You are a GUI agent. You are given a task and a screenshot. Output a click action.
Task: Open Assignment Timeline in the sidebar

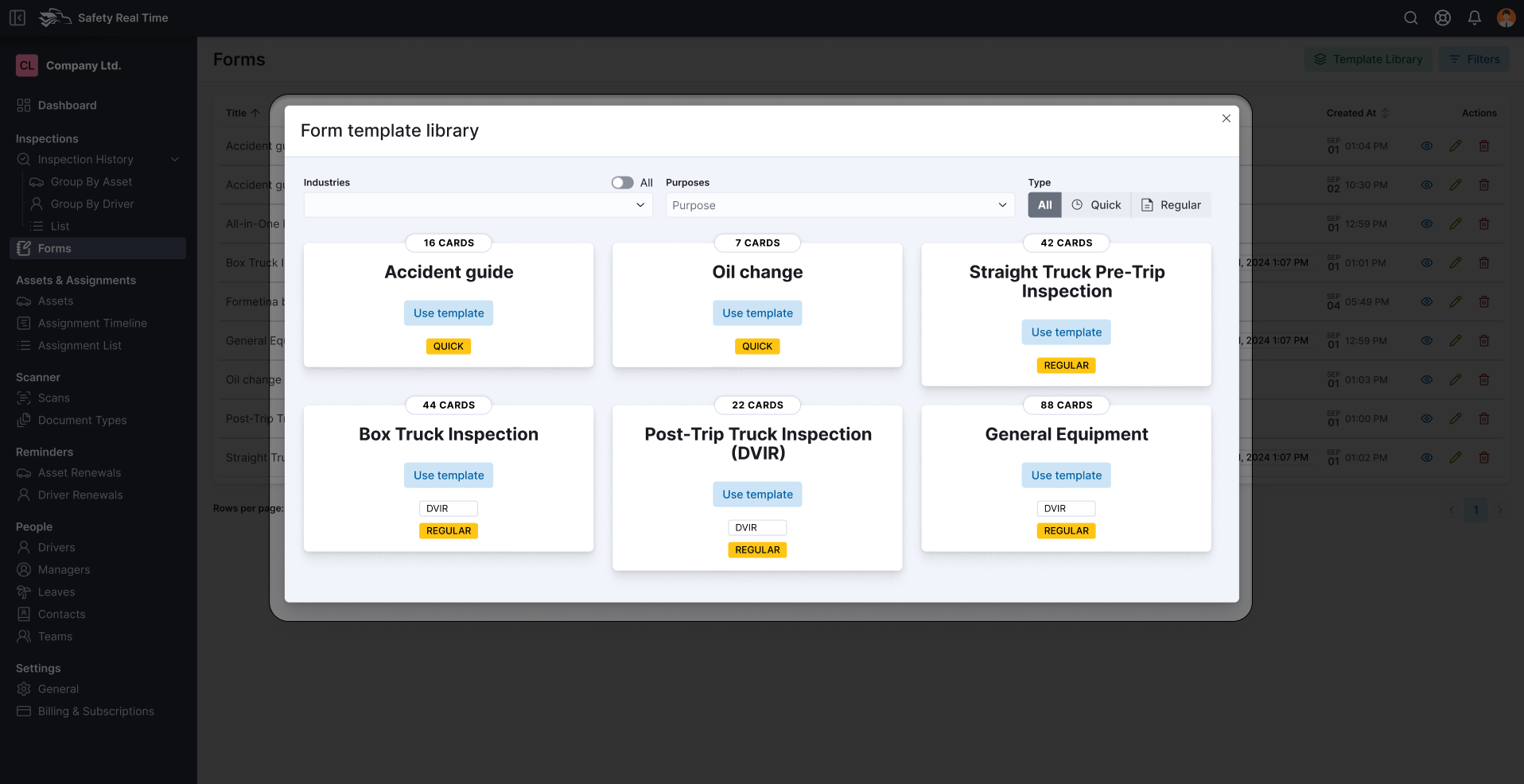click(91, 323)
